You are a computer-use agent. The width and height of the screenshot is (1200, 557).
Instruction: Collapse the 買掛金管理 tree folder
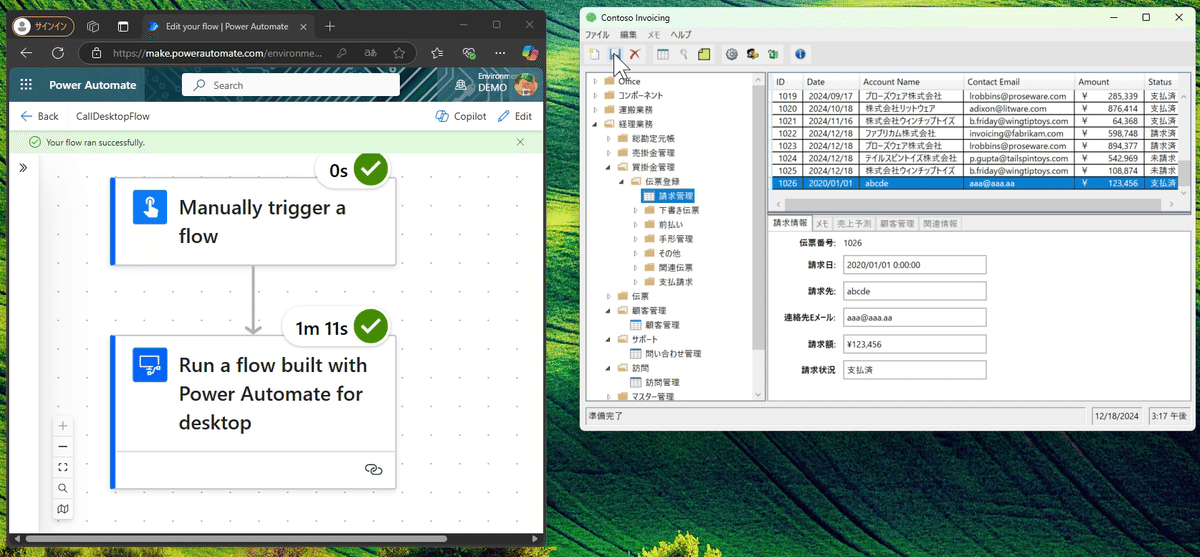[x=608, y=167]
